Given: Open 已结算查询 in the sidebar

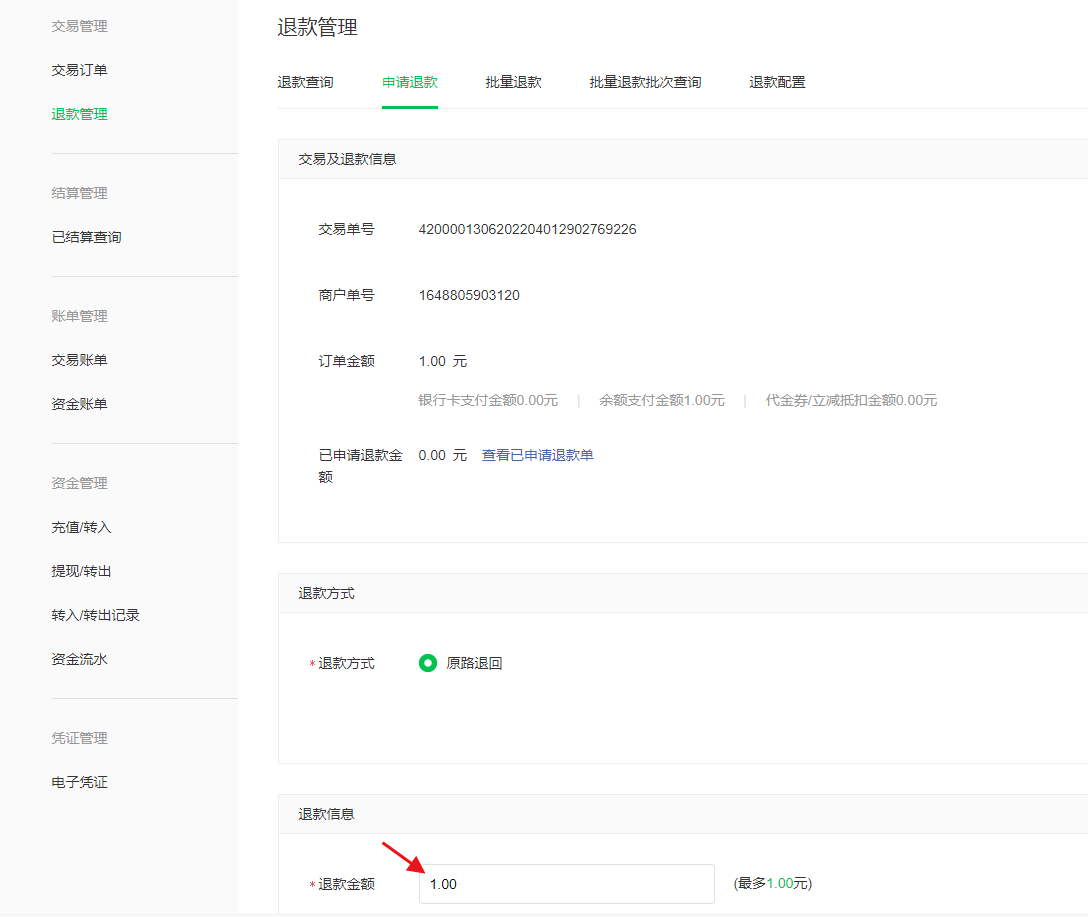Looking at the screenshot, I should pos(86,237).
